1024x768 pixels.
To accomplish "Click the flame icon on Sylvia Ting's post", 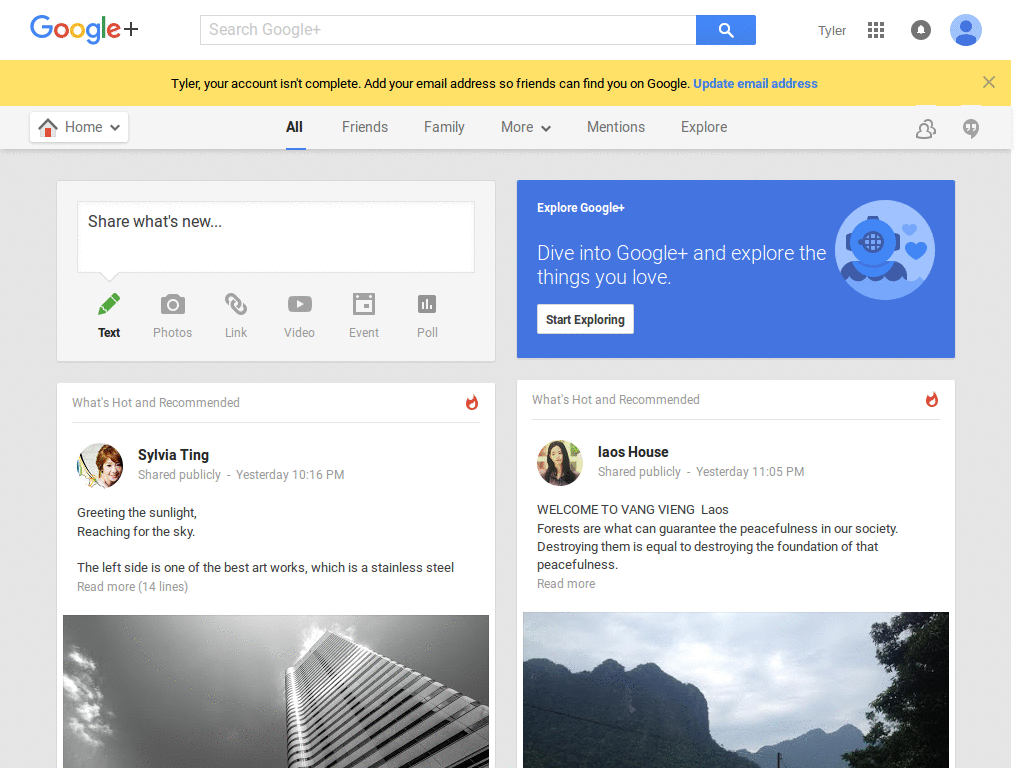I will coord(471,403).
